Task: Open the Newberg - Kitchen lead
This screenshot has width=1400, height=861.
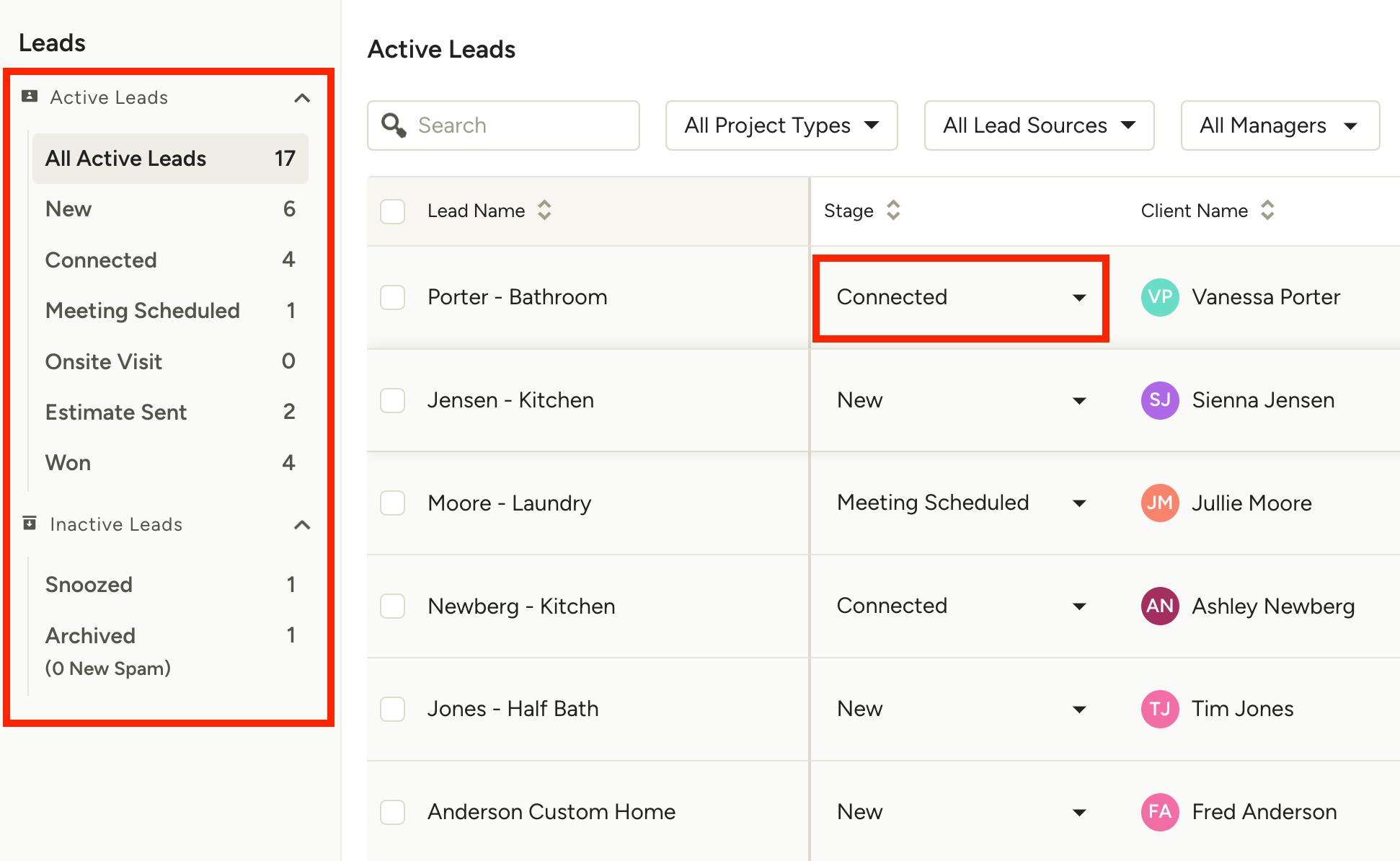Action: pyautogui.click(x=521, y=606)
